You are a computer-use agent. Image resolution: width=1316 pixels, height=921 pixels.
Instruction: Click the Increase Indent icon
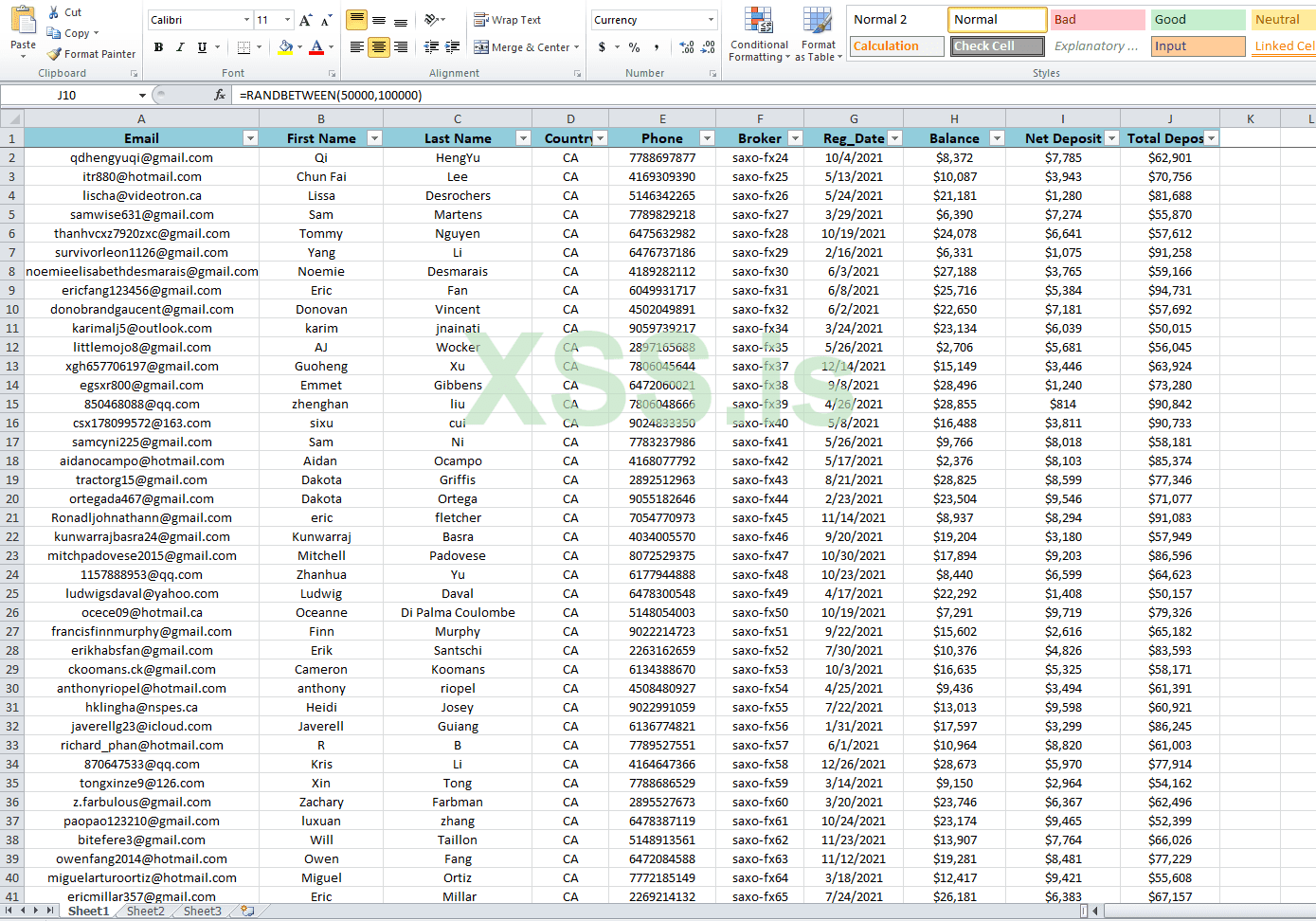453,46
